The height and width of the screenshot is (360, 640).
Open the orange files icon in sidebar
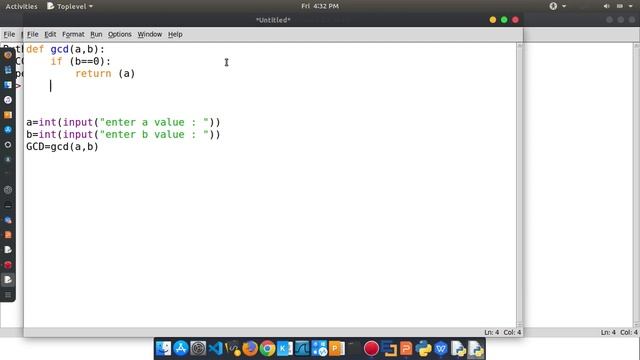[8, 115]
